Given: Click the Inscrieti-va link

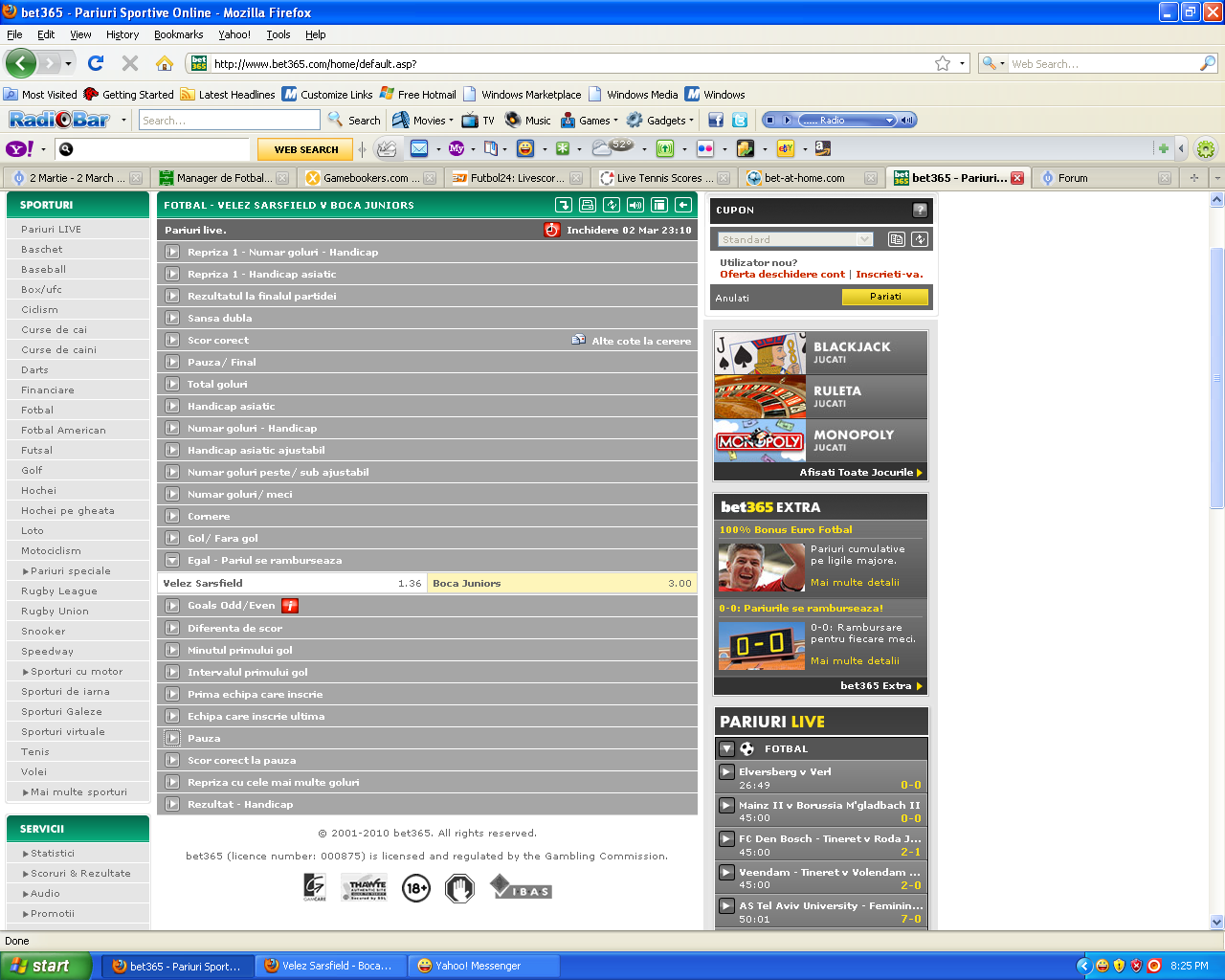Looking at the screenshot, I should pos(889,274).
